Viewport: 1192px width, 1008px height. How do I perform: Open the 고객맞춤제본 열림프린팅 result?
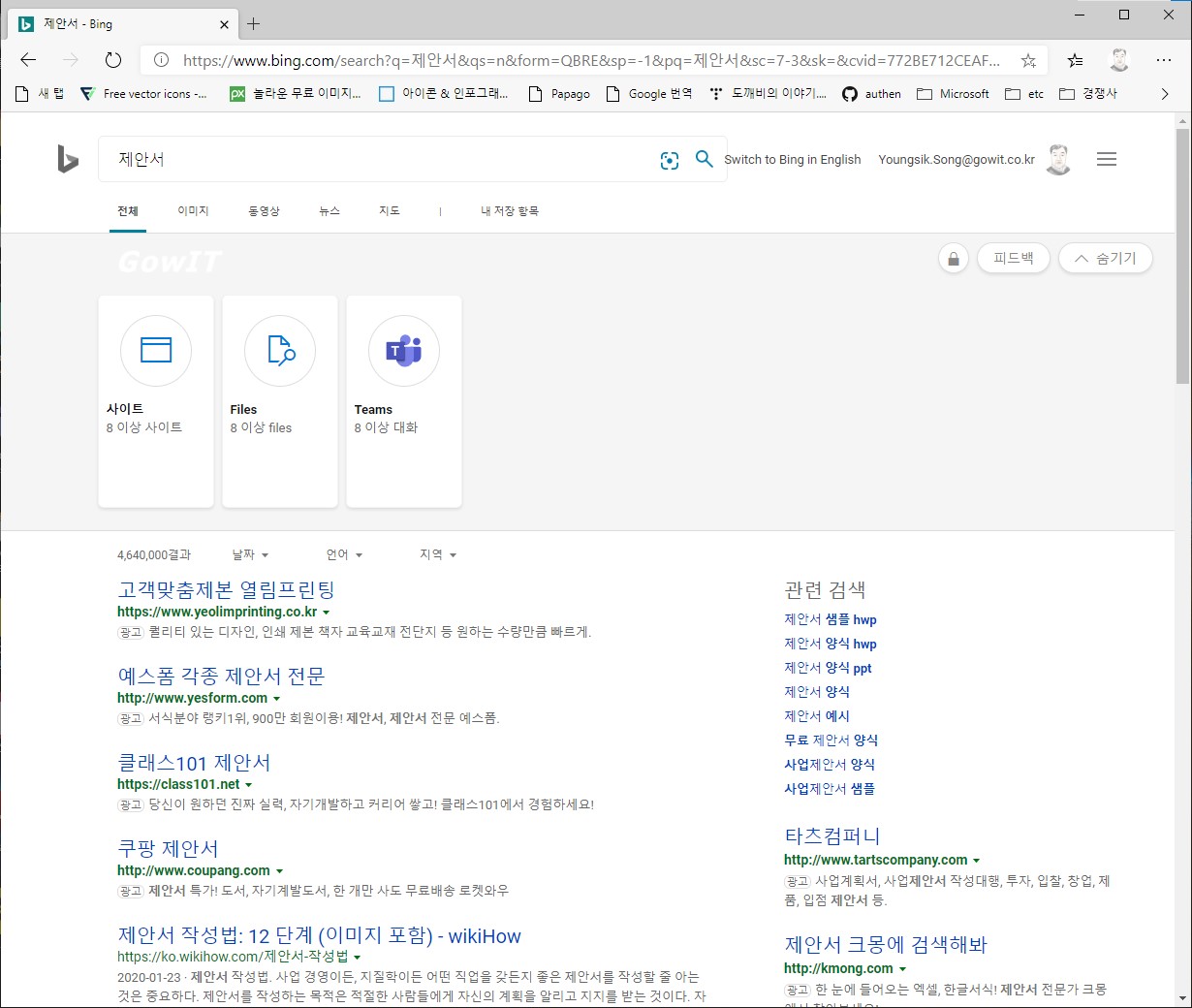(226, 589)
